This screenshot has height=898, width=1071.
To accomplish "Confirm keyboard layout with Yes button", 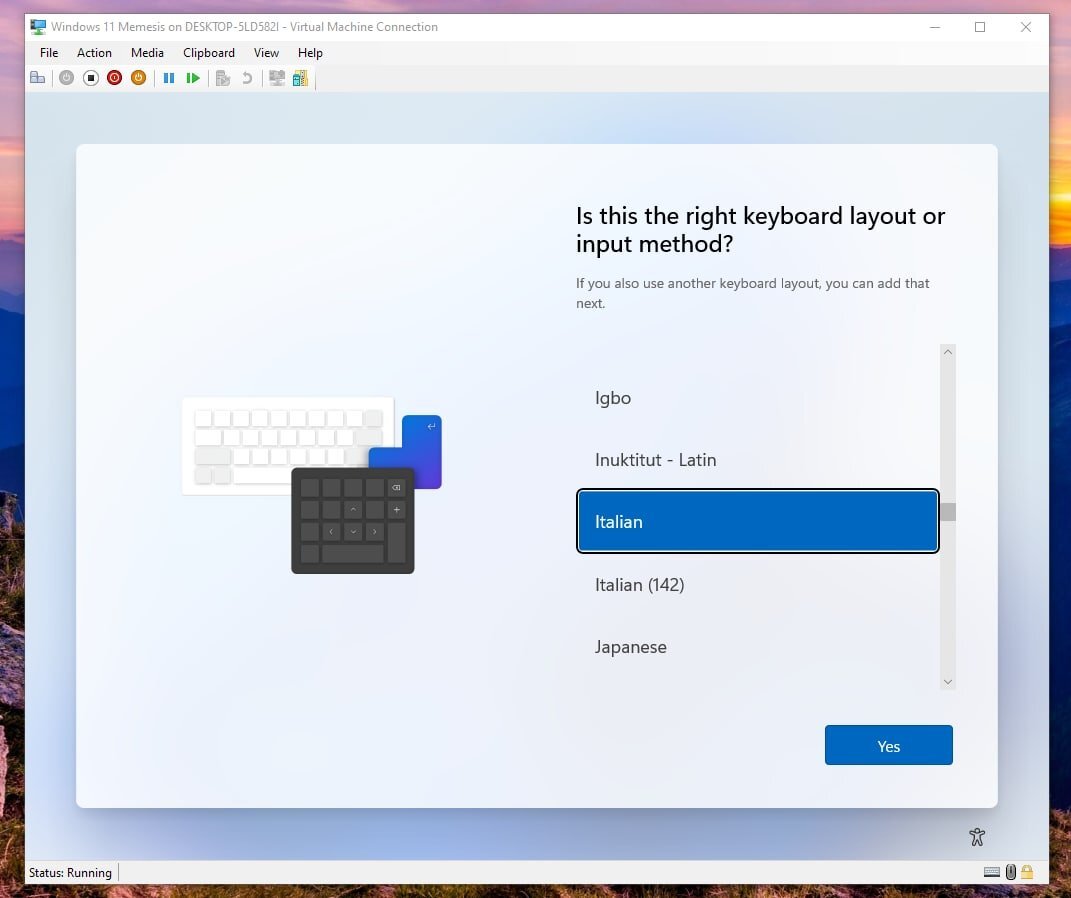I will tap(888, 745).
